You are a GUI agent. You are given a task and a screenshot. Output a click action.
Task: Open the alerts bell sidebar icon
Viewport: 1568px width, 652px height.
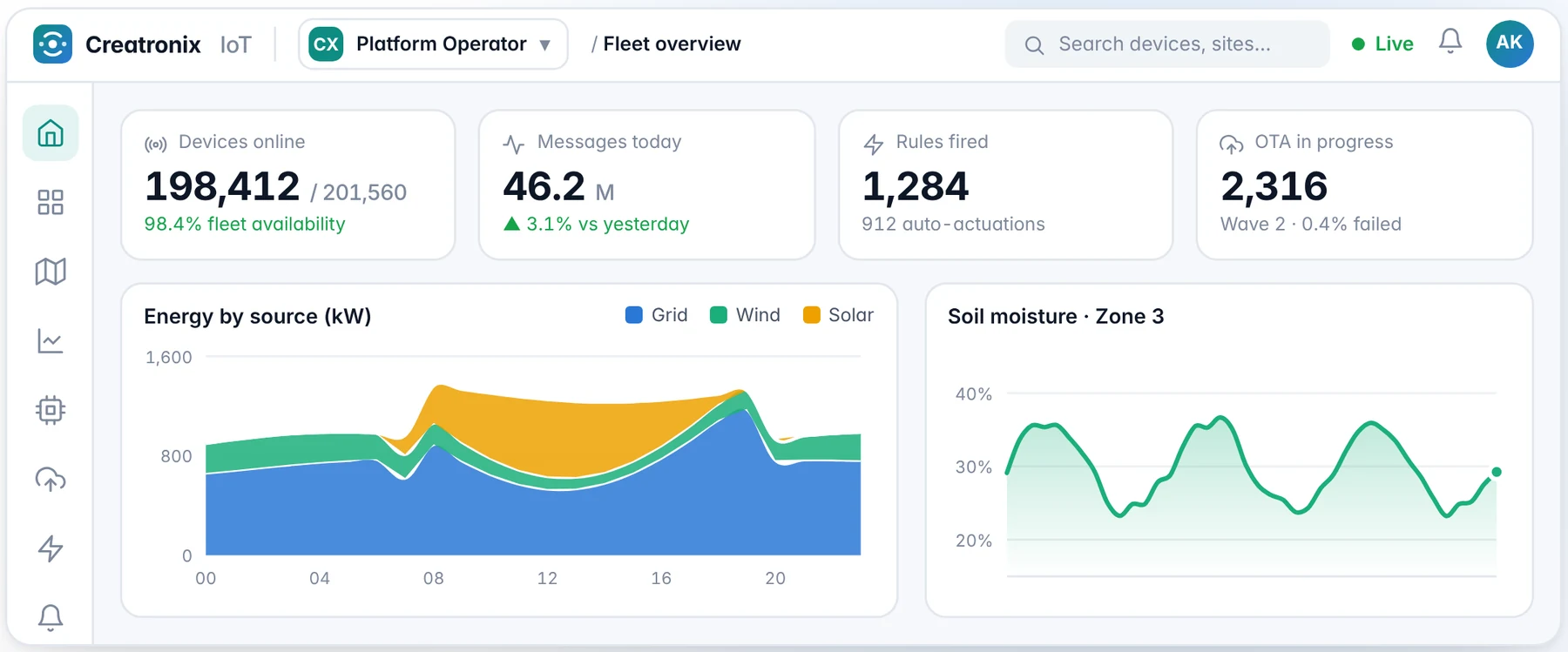pos(51,617)
